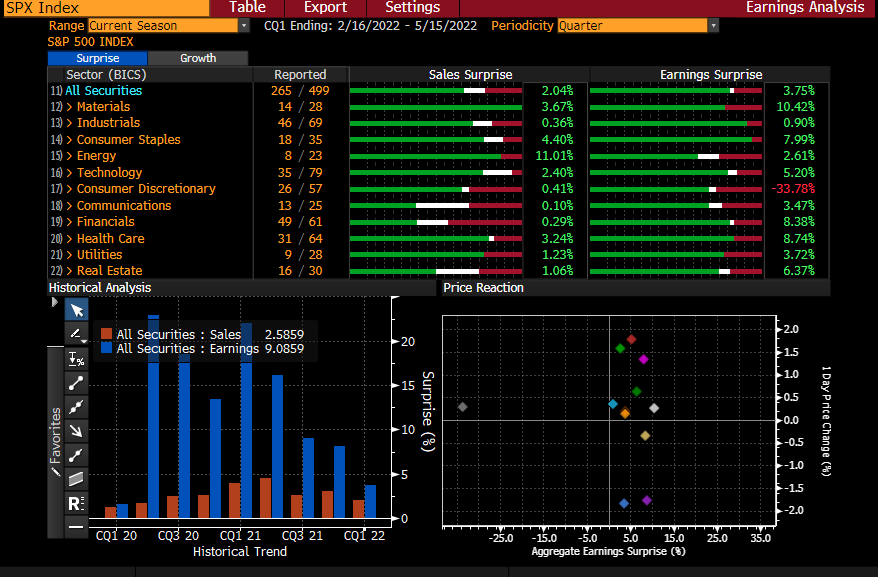This screenshot has width=878, height=577.
Task: Select the arrow pointer tool
Action: click(x=77, y=310)
